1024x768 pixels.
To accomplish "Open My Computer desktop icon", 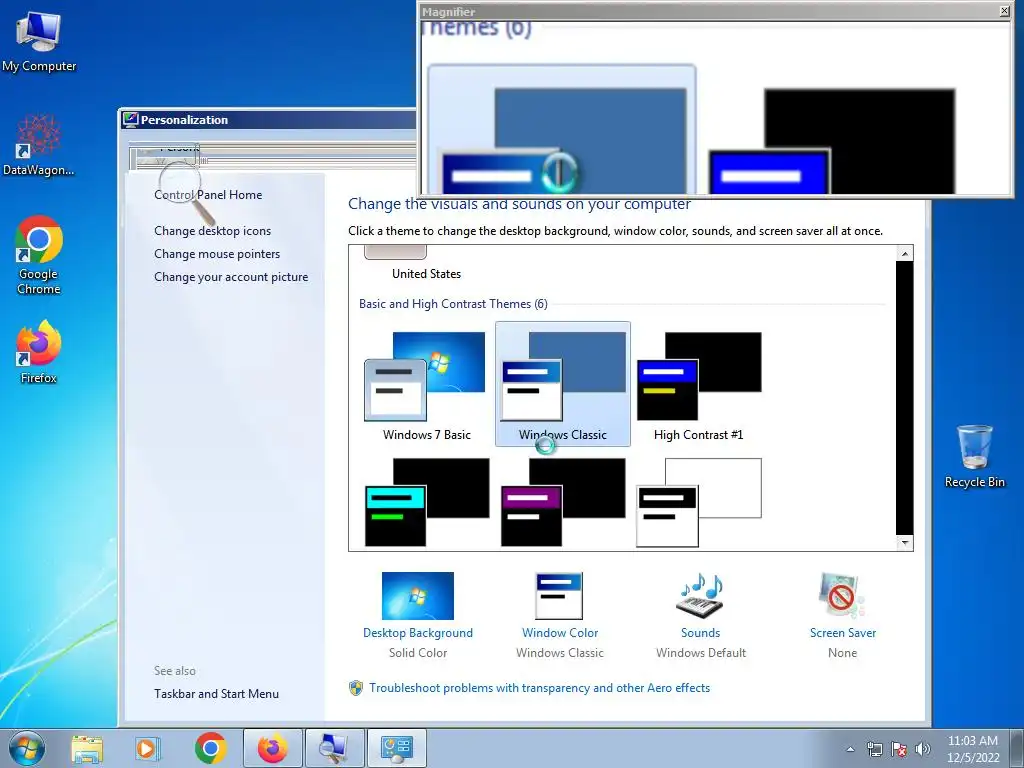I will point(39,41).
